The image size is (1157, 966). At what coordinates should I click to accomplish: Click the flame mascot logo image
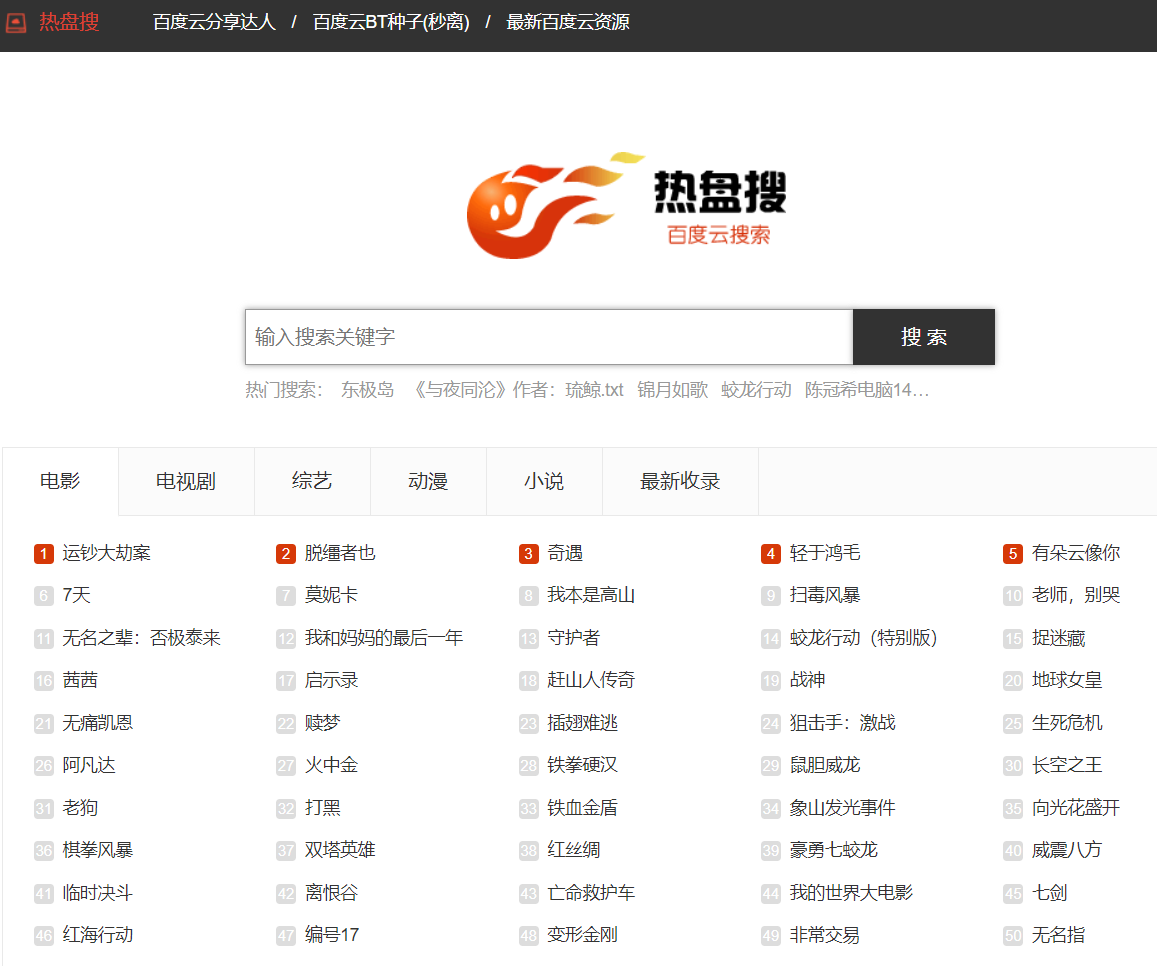550,205
